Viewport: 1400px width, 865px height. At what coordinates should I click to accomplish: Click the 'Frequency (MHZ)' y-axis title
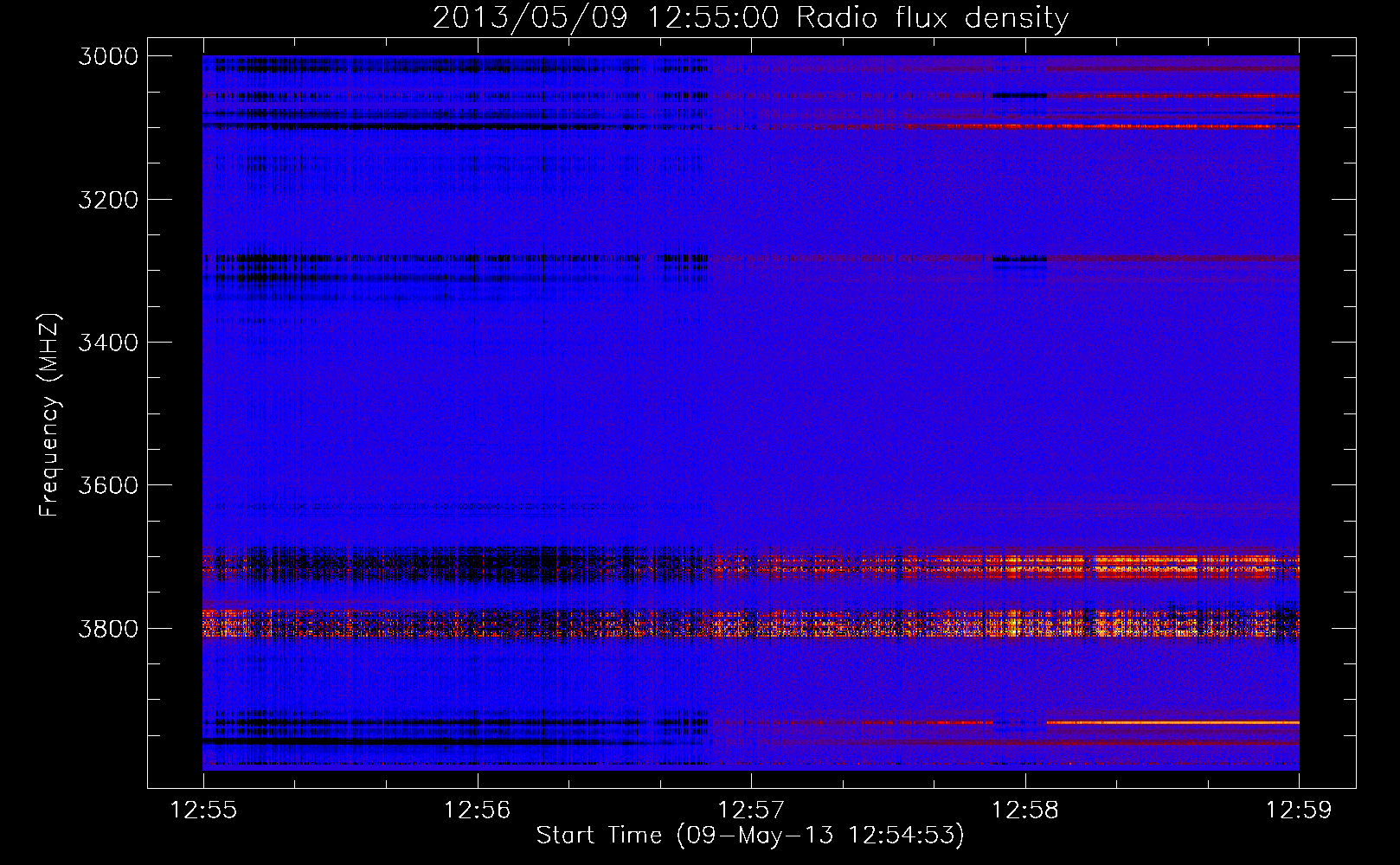point(49,415)
